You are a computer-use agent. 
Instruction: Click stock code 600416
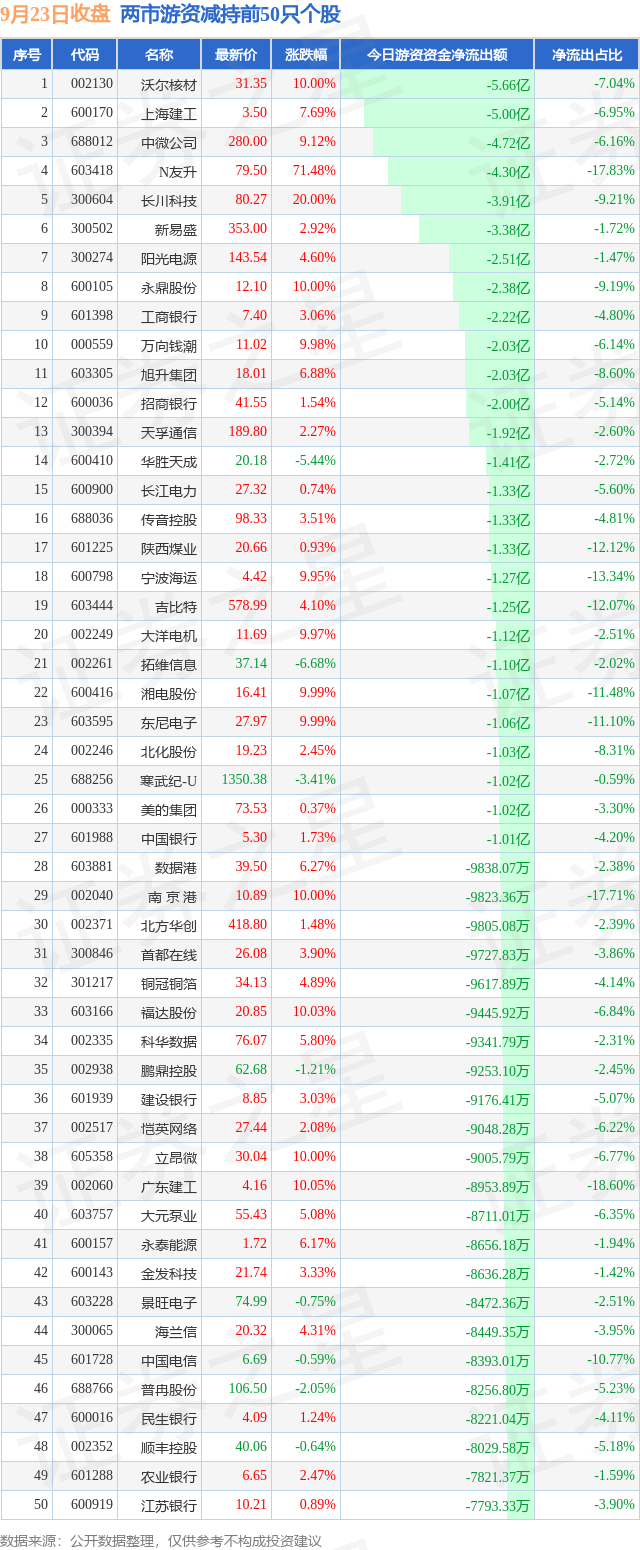pos(93,693)
